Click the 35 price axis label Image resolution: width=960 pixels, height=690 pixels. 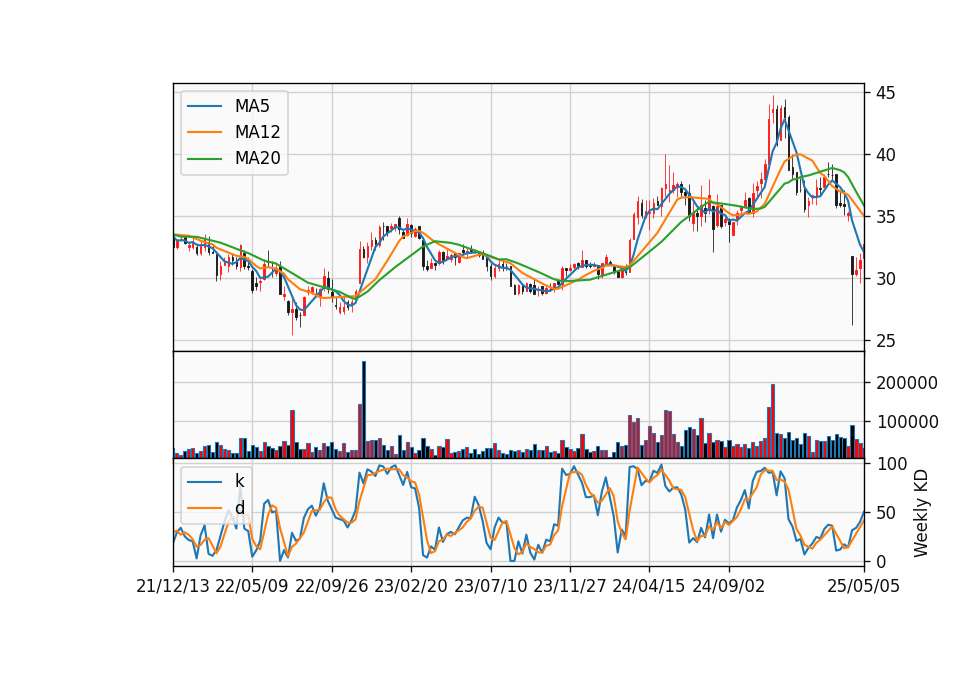pos(885,217)
